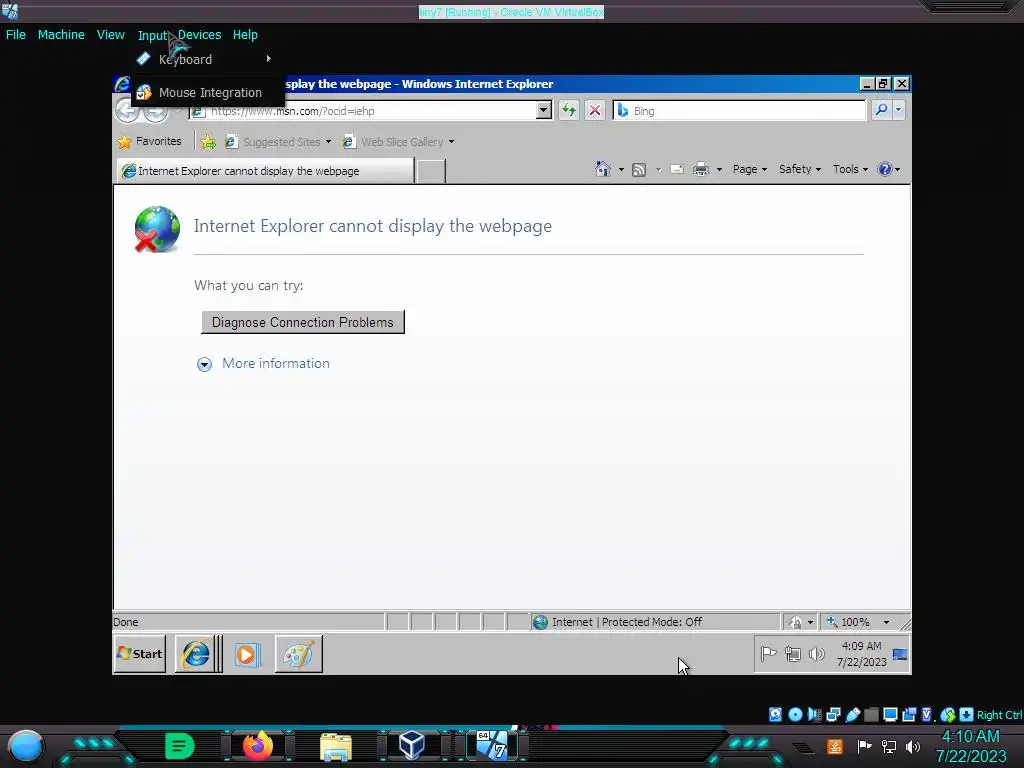
Task: Click the VirtualBox audio status indicator
Action: [x=814, y=714]
